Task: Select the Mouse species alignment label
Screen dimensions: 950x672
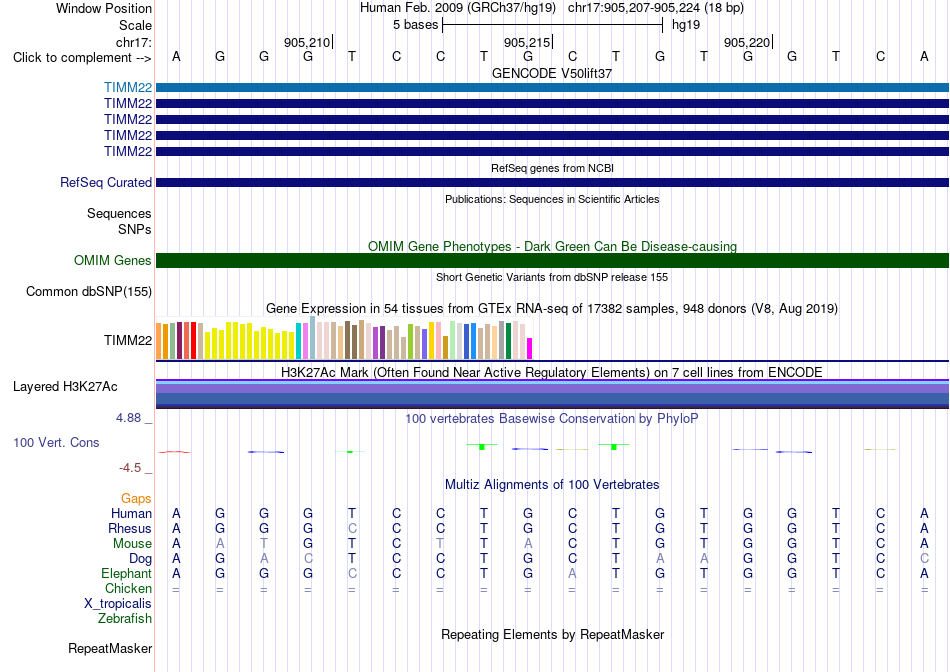Action: [x=132, y=544]
